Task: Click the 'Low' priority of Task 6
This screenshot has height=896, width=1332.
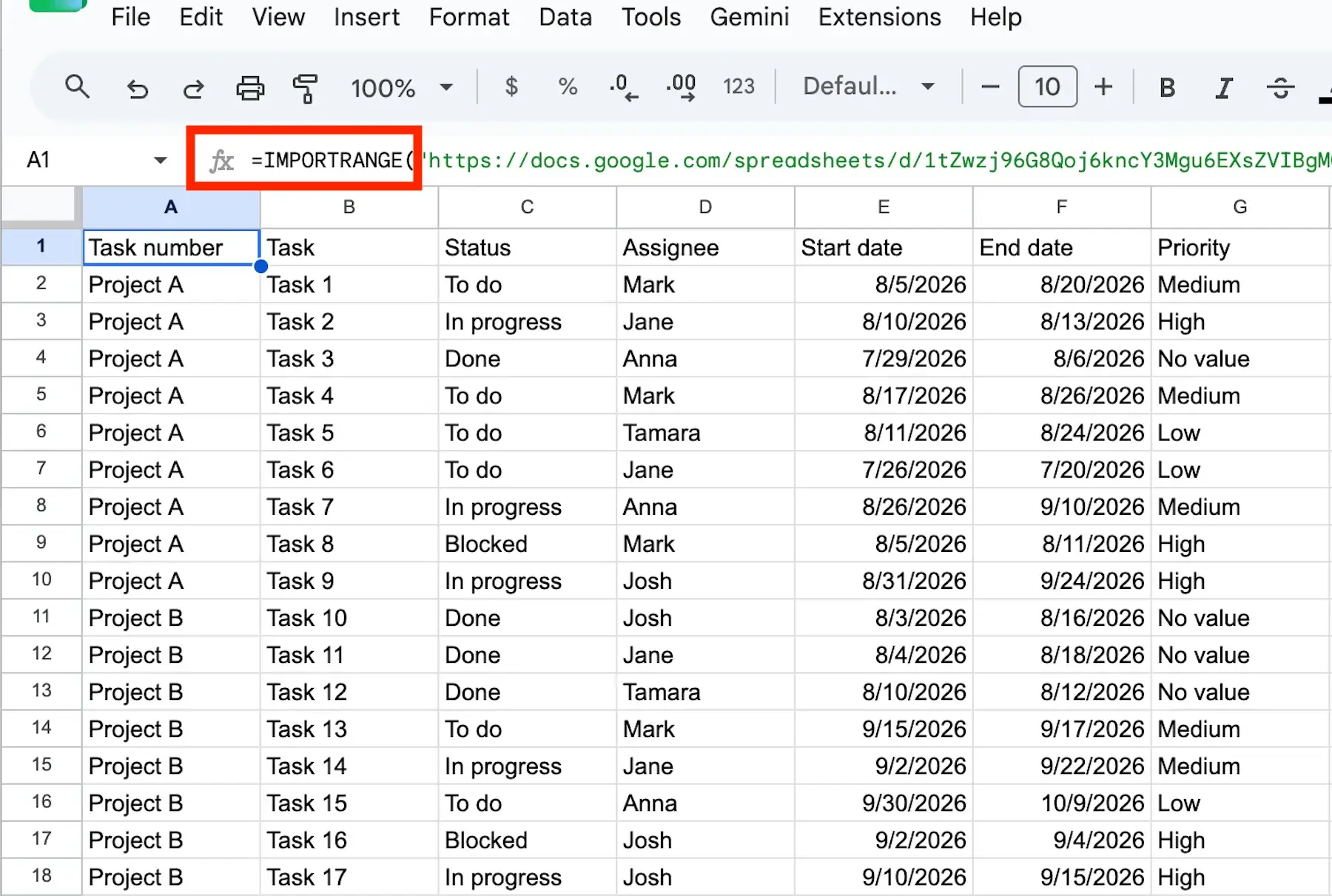Action: coord(1240,470)
